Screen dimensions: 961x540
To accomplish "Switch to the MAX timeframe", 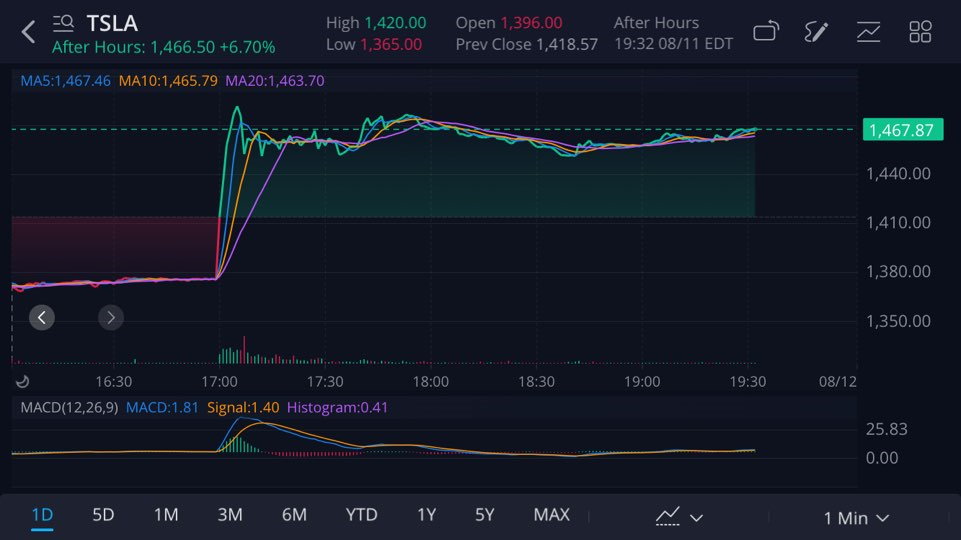I will click(552, 515).
